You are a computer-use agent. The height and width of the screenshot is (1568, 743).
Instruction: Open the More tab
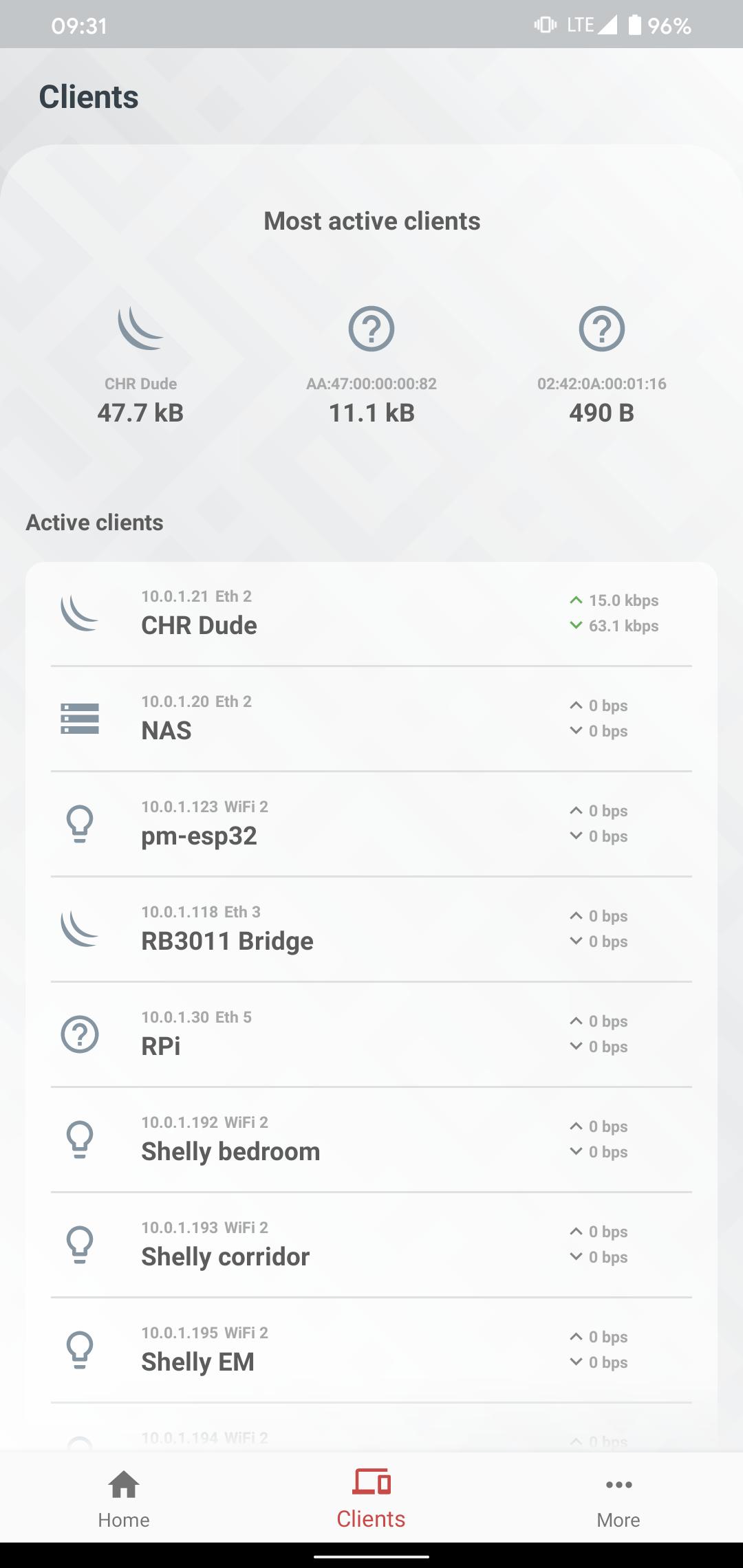pos(618,1498)
